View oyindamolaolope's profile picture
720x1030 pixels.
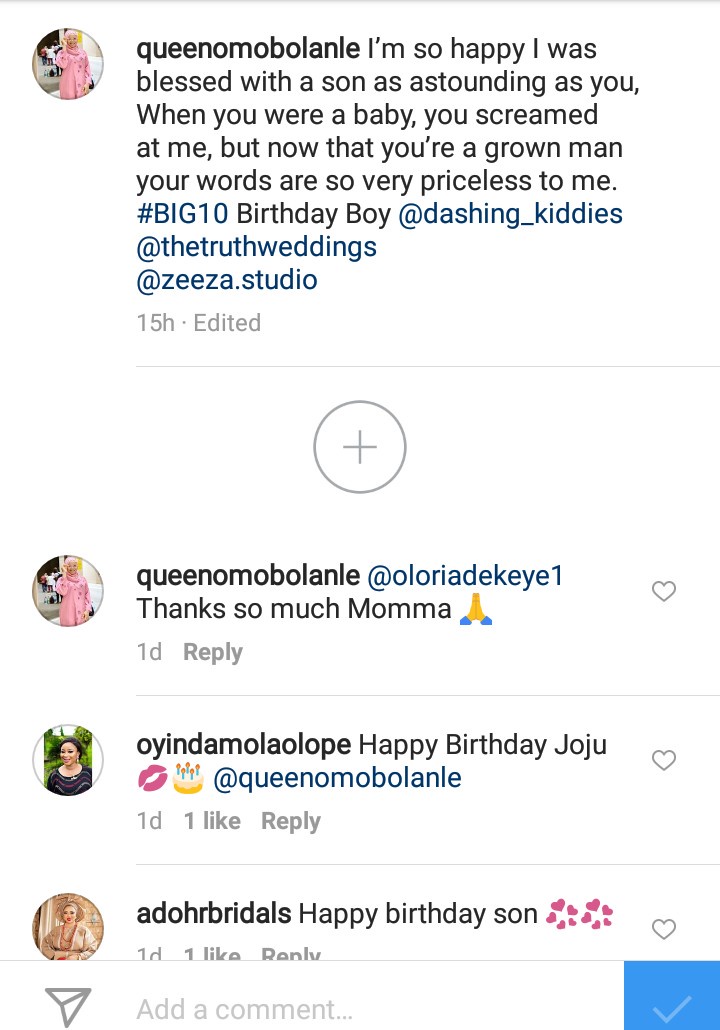tap(68, 760)
